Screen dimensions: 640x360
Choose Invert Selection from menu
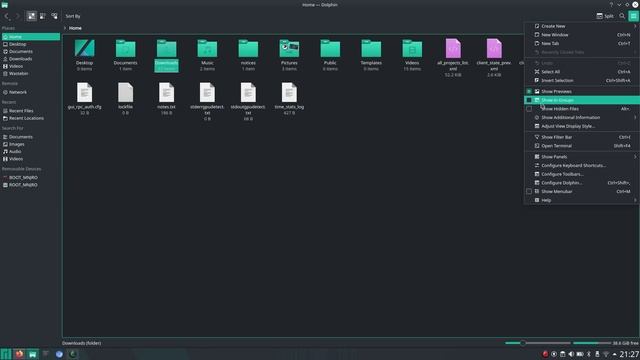coord(582,80)
